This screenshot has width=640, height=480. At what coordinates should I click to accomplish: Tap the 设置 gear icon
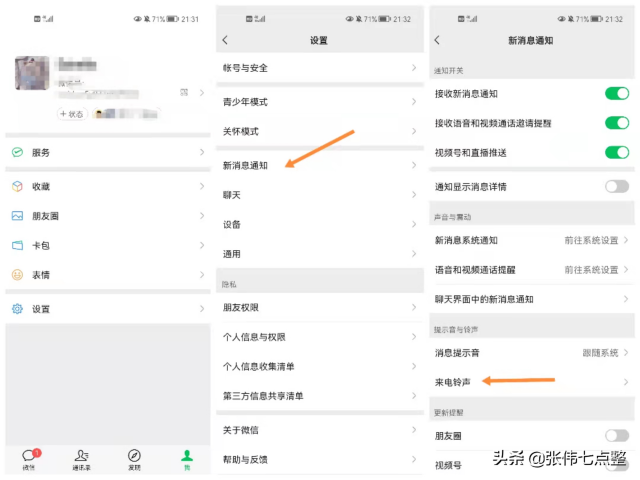(17, 309)
